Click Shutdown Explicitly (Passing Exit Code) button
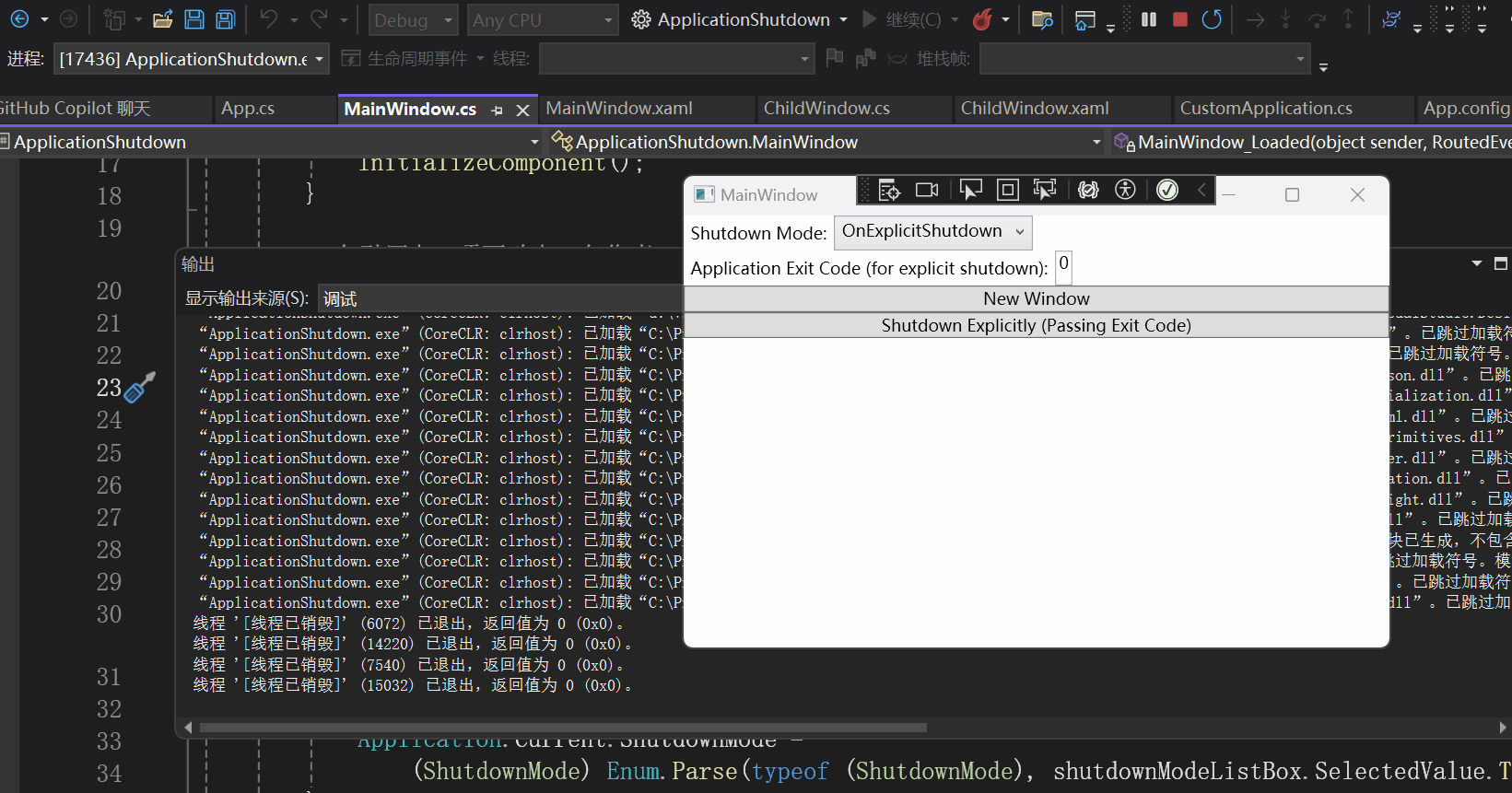The width and height of the screenshot is (1512, 793). point(1037,325)
